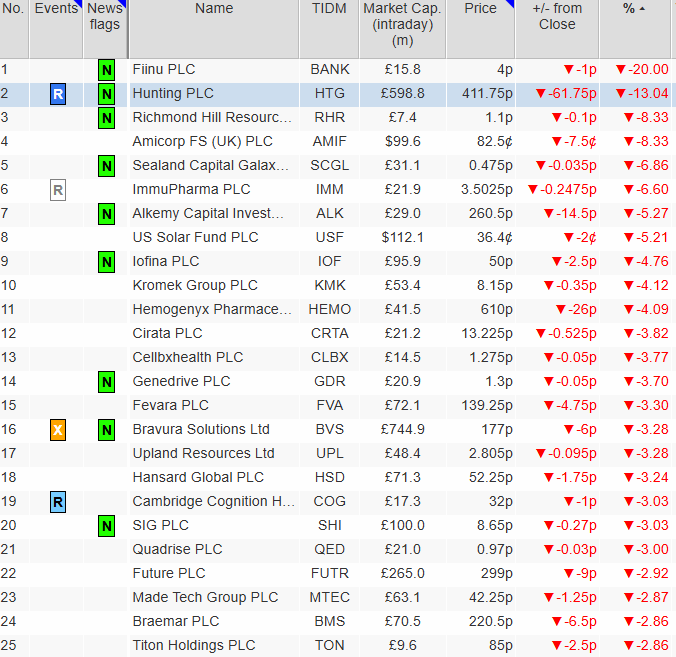Click market cap £744.9 cell
Screen dimensions: 676x657
[403, 429]
